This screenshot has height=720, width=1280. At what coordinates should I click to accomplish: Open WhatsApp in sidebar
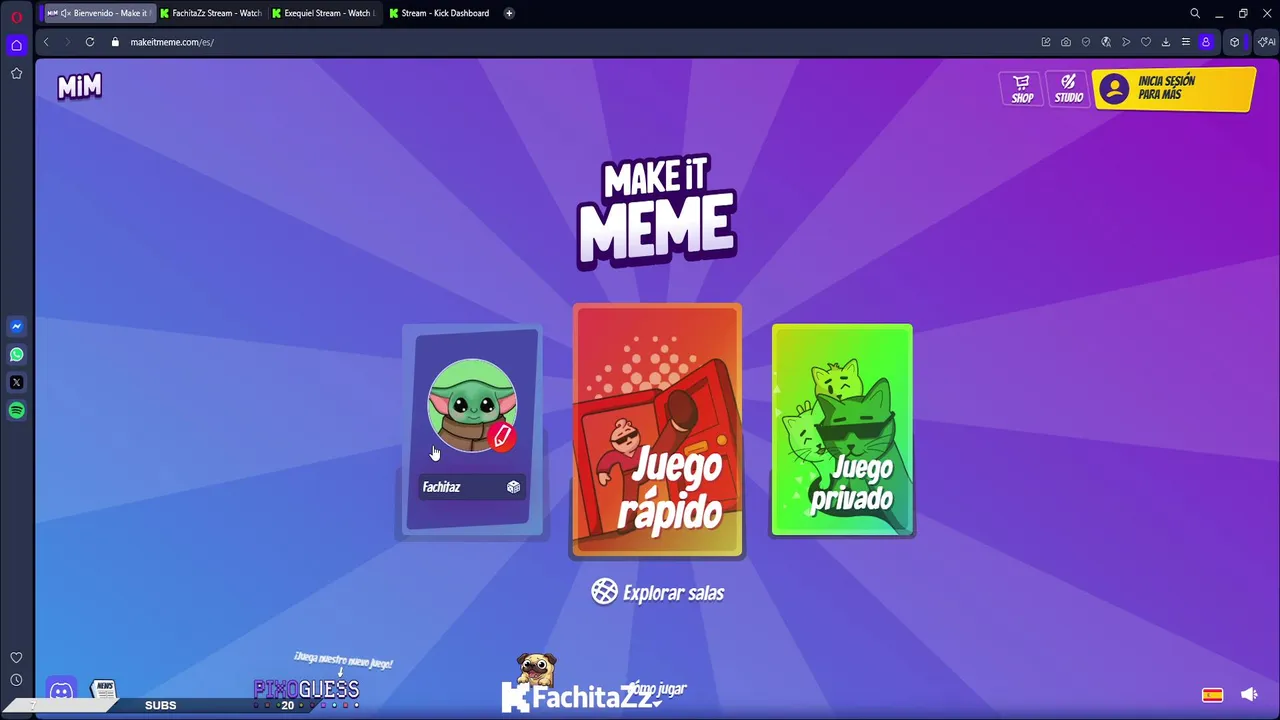pyautogui.click(x=16, y=354)
